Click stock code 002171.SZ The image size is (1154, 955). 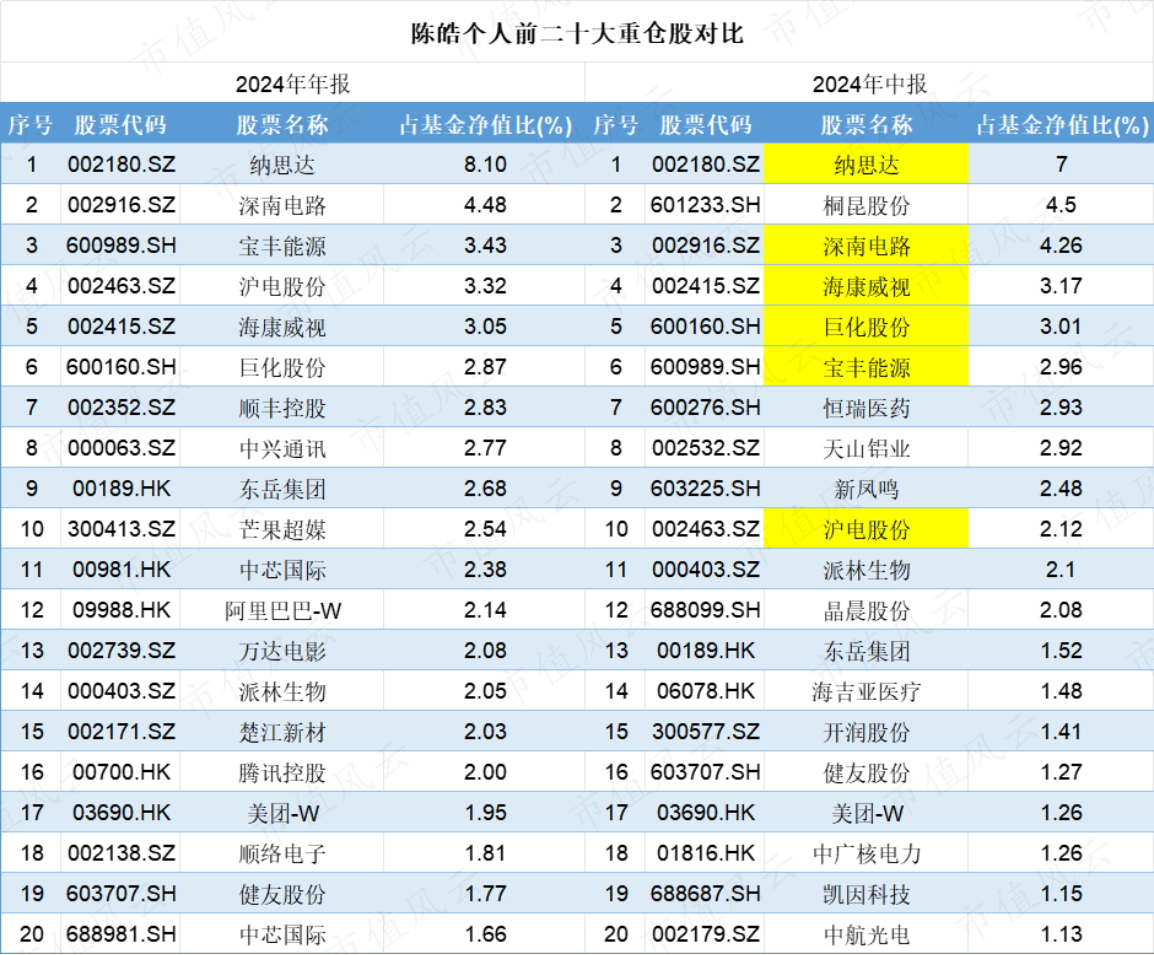(x=121, y=731)
